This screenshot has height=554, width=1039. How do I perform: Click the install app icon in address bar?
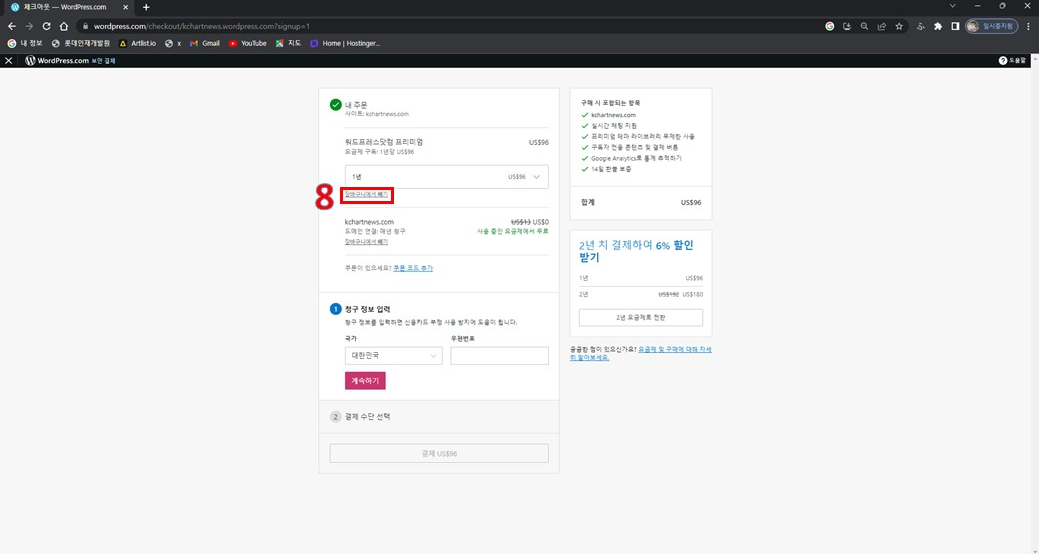point(847,27)
